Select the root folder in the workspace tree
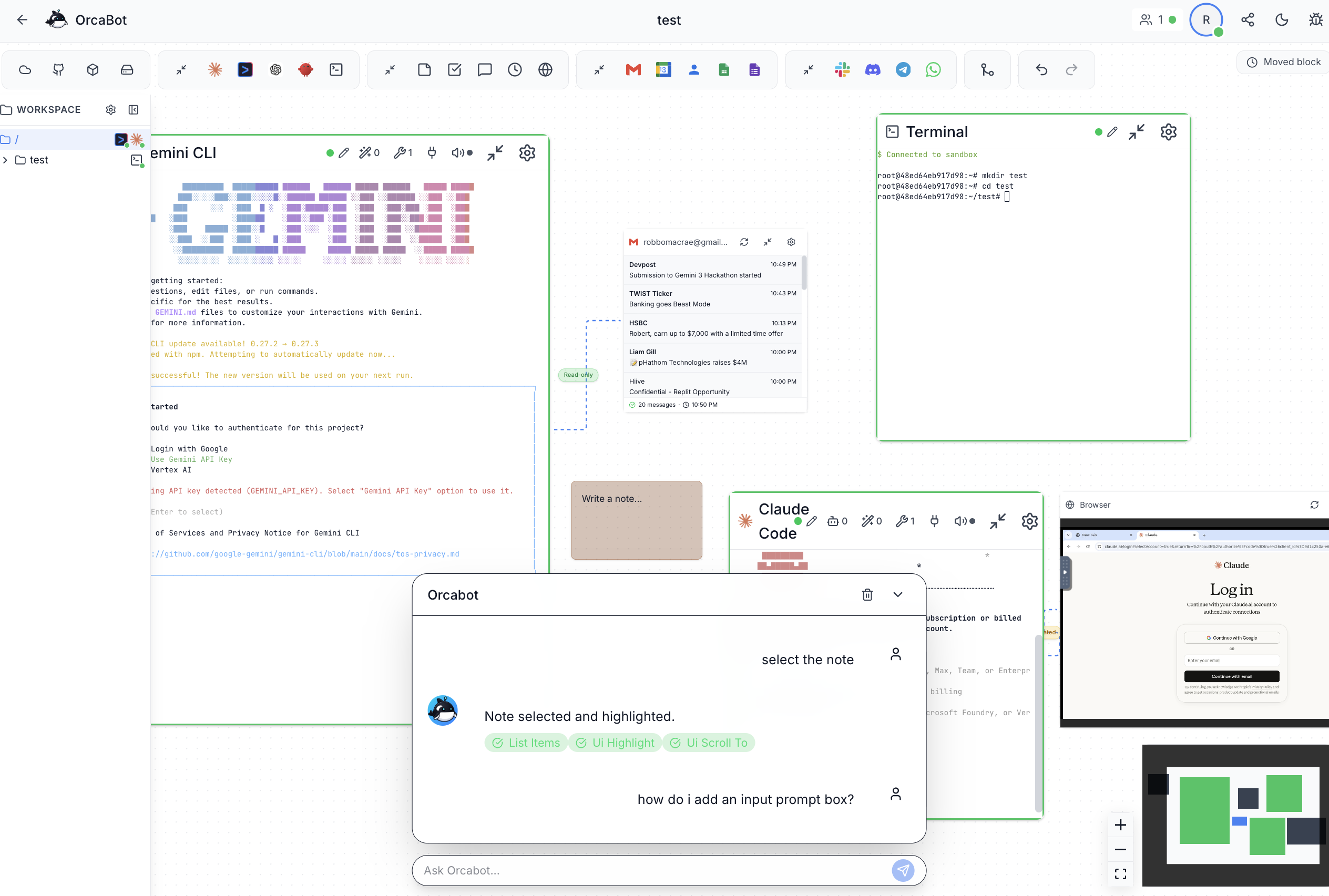 [x=17, y=139]
